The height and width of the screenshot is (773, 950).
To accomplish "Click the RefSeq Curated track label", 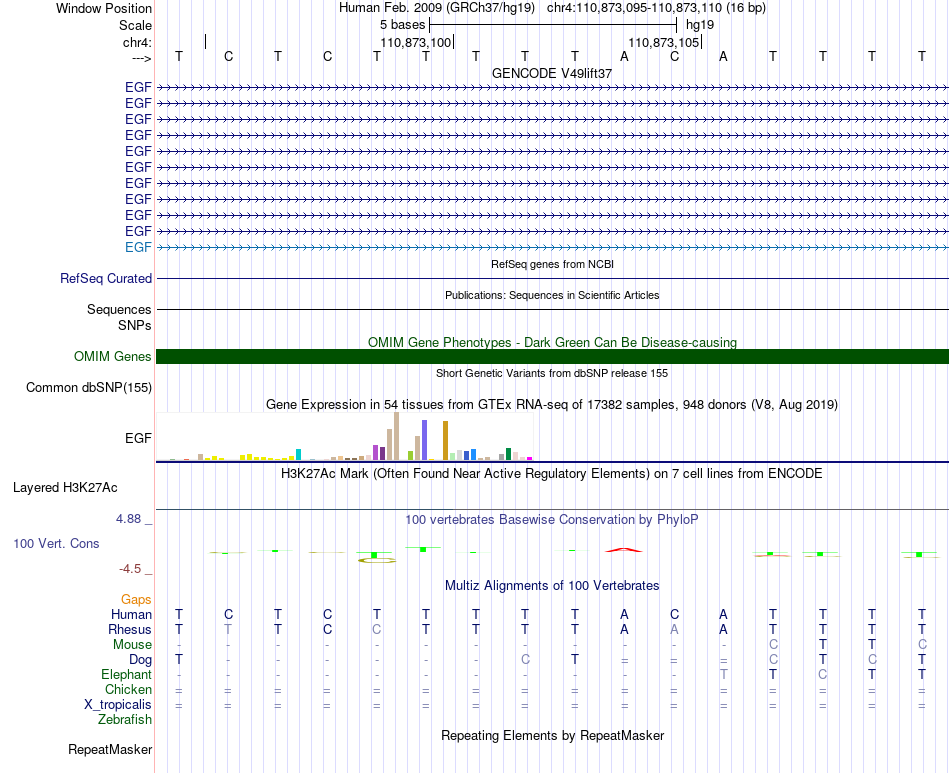I will pyautogui.click(x=106, y=279).
